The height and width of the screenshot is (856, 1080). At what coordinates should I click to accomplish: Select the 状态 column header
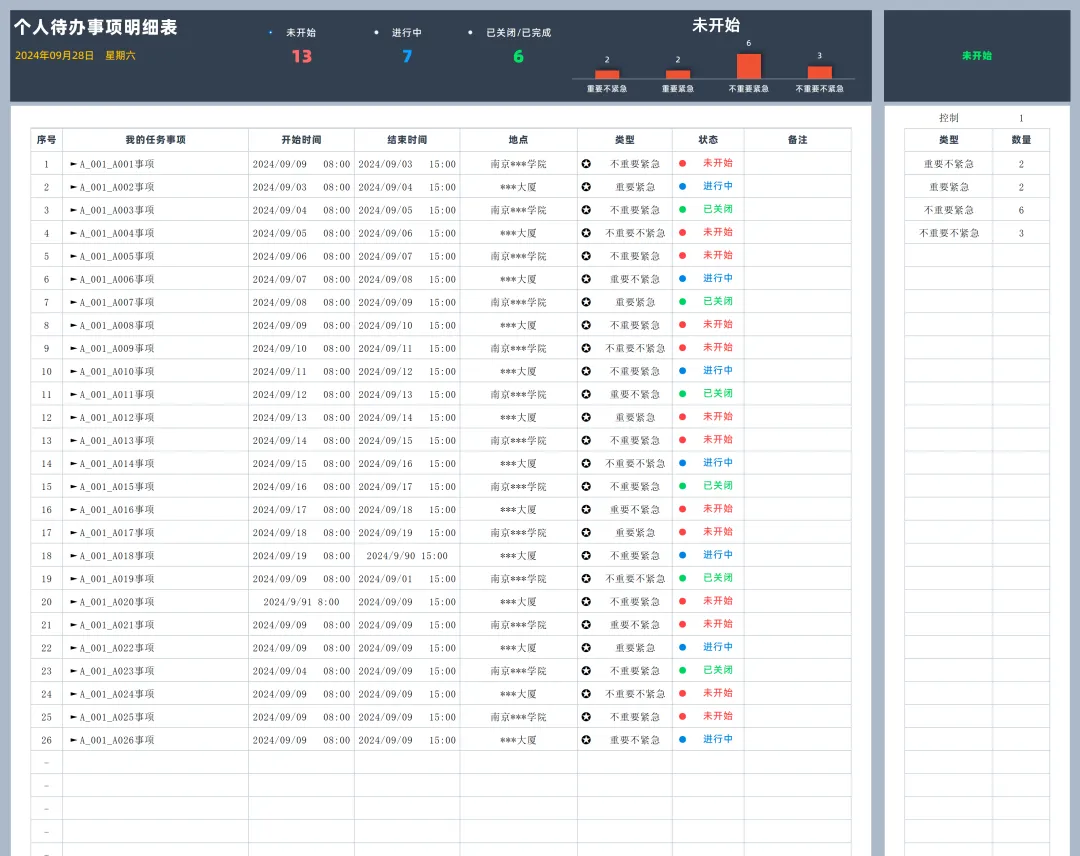[708, 140]
